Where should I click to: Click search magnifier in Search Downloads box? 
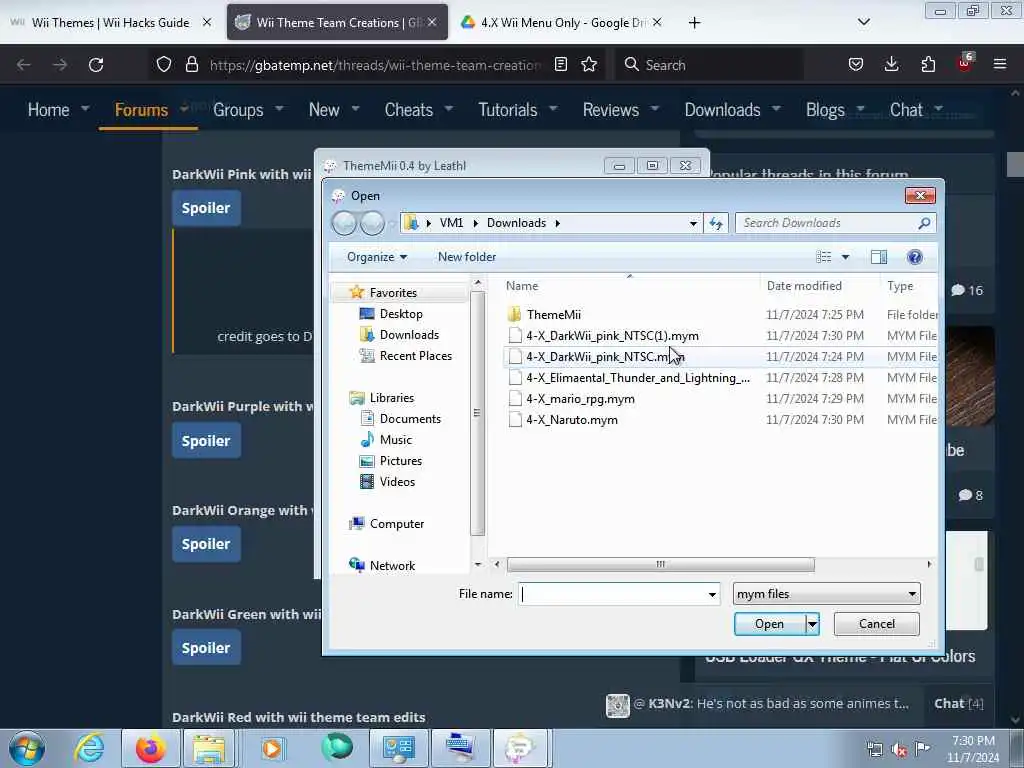923,223
